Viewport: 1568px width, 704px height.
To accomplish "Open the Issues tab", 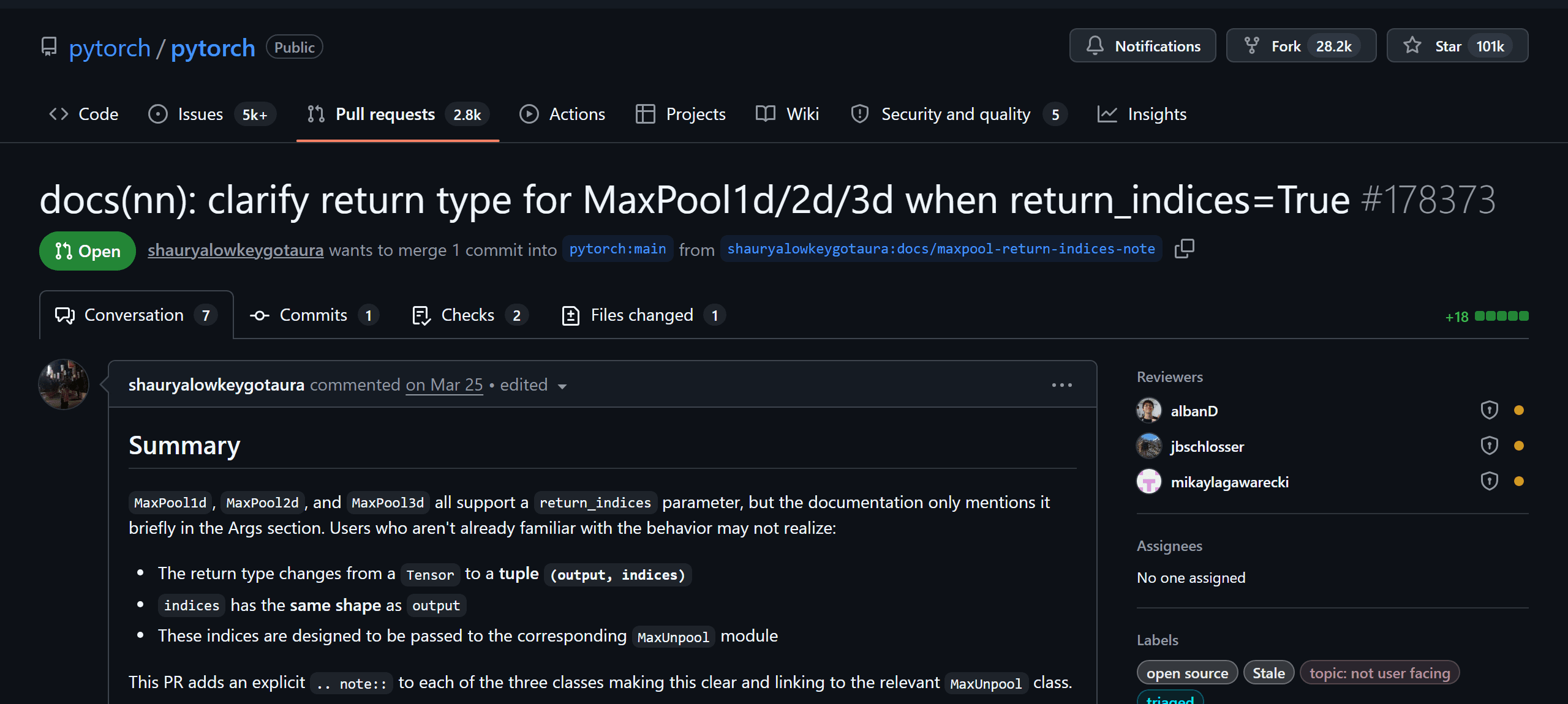I will (x=212, y=114).
